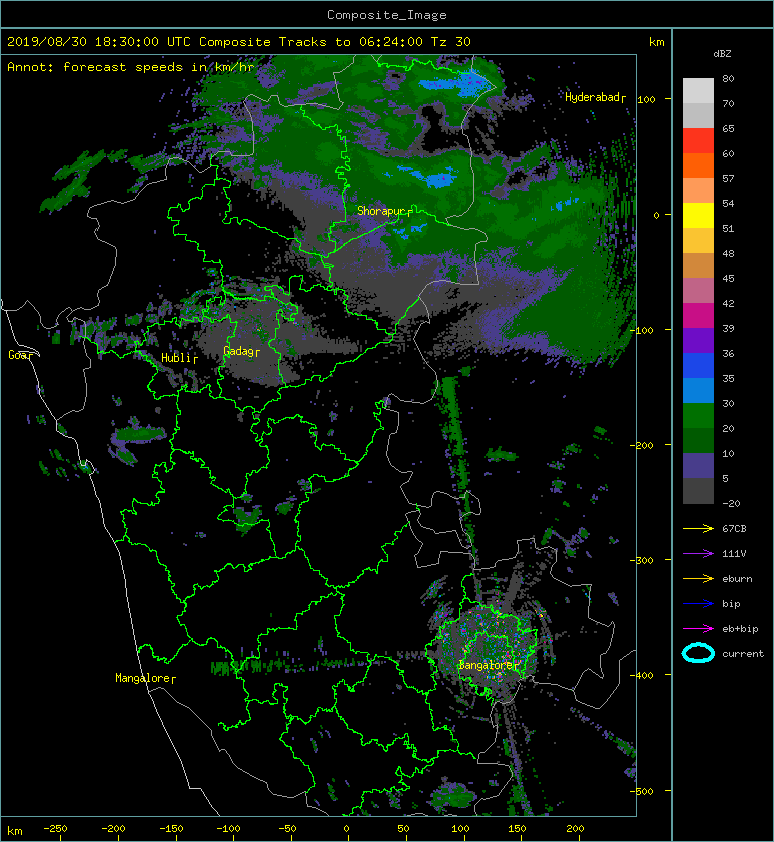Click the Annot: forecast speeds in km/hr label
The width and height of the screenshot is (774, 842).
(131, 67)
